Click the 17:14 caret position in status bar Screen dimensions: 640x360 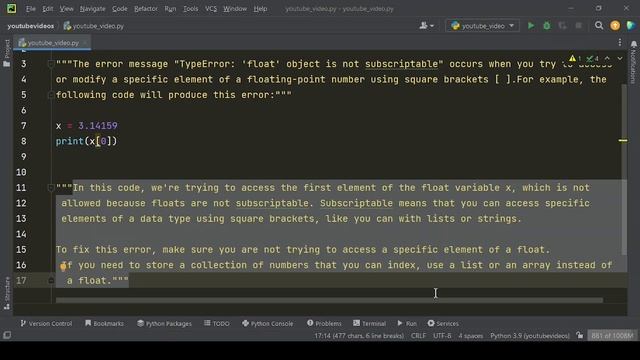359,336
